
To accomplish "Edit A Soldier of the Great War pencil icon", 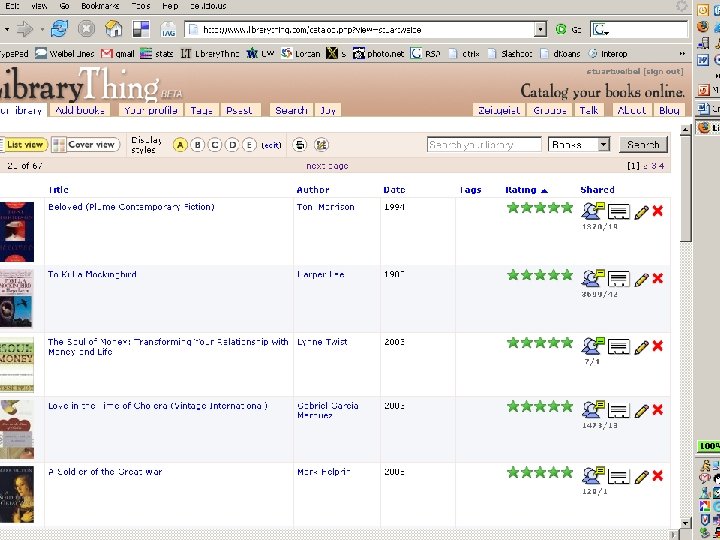I will pos(641,477).
